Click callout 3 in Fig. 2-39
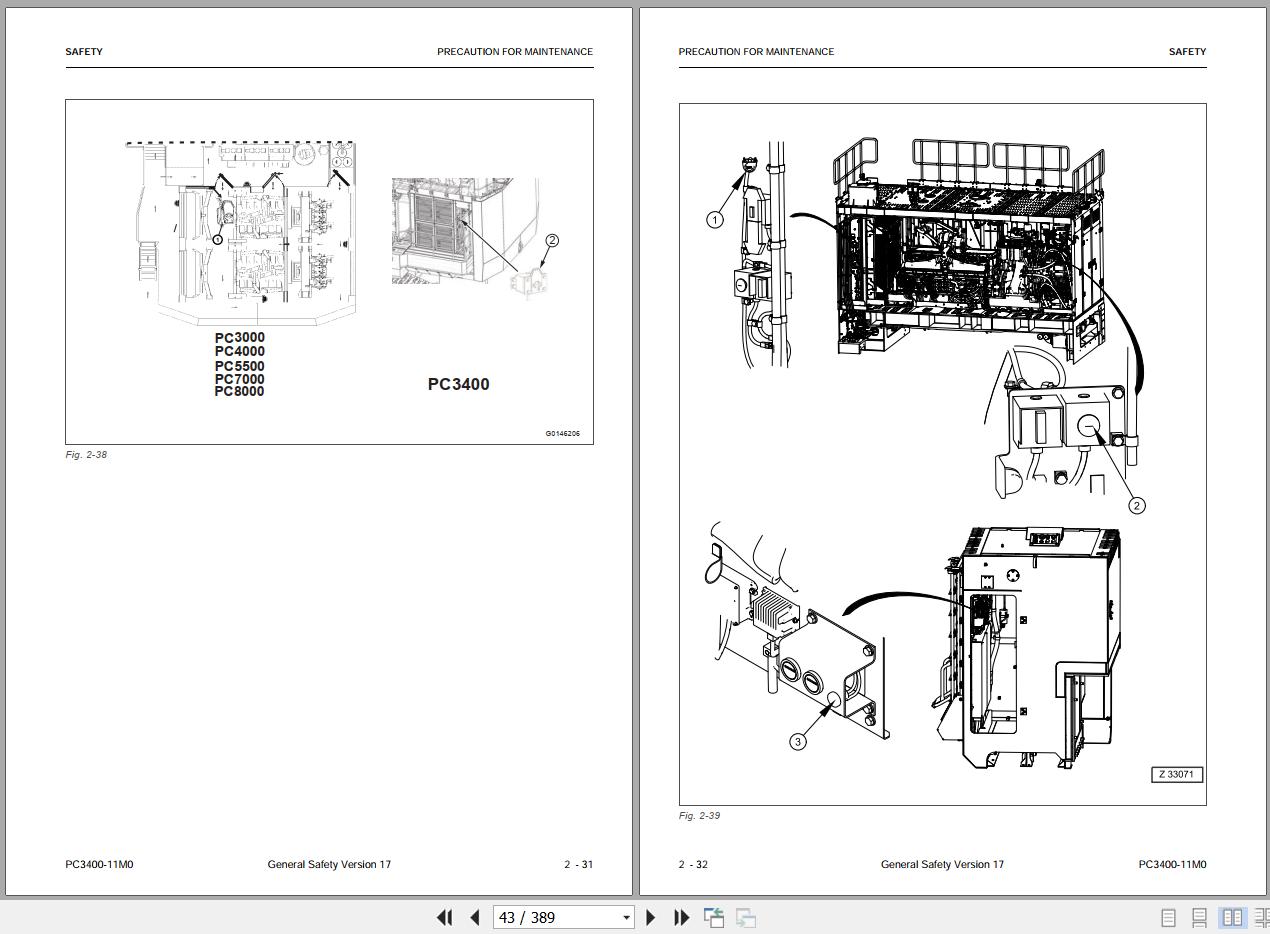Image resolution: width=1270 pixels, height=934 pixels. pos(798,742)
